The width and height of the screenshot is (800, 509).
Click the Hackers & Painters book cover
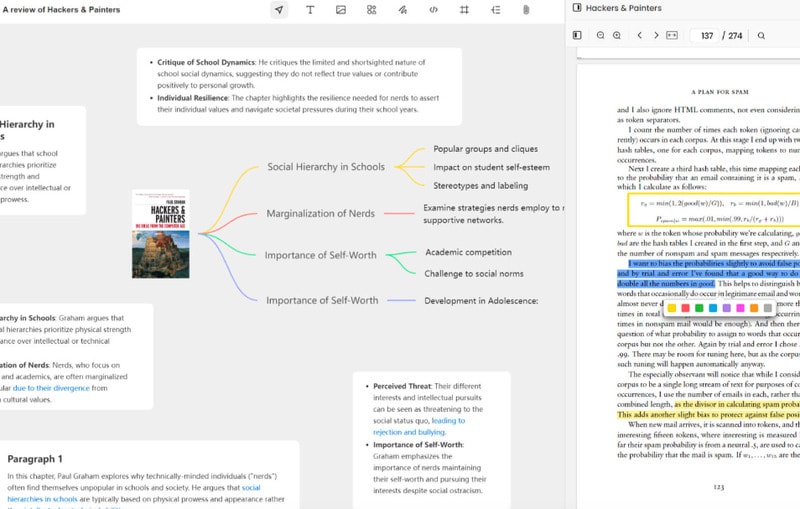[x=161, y=234]
